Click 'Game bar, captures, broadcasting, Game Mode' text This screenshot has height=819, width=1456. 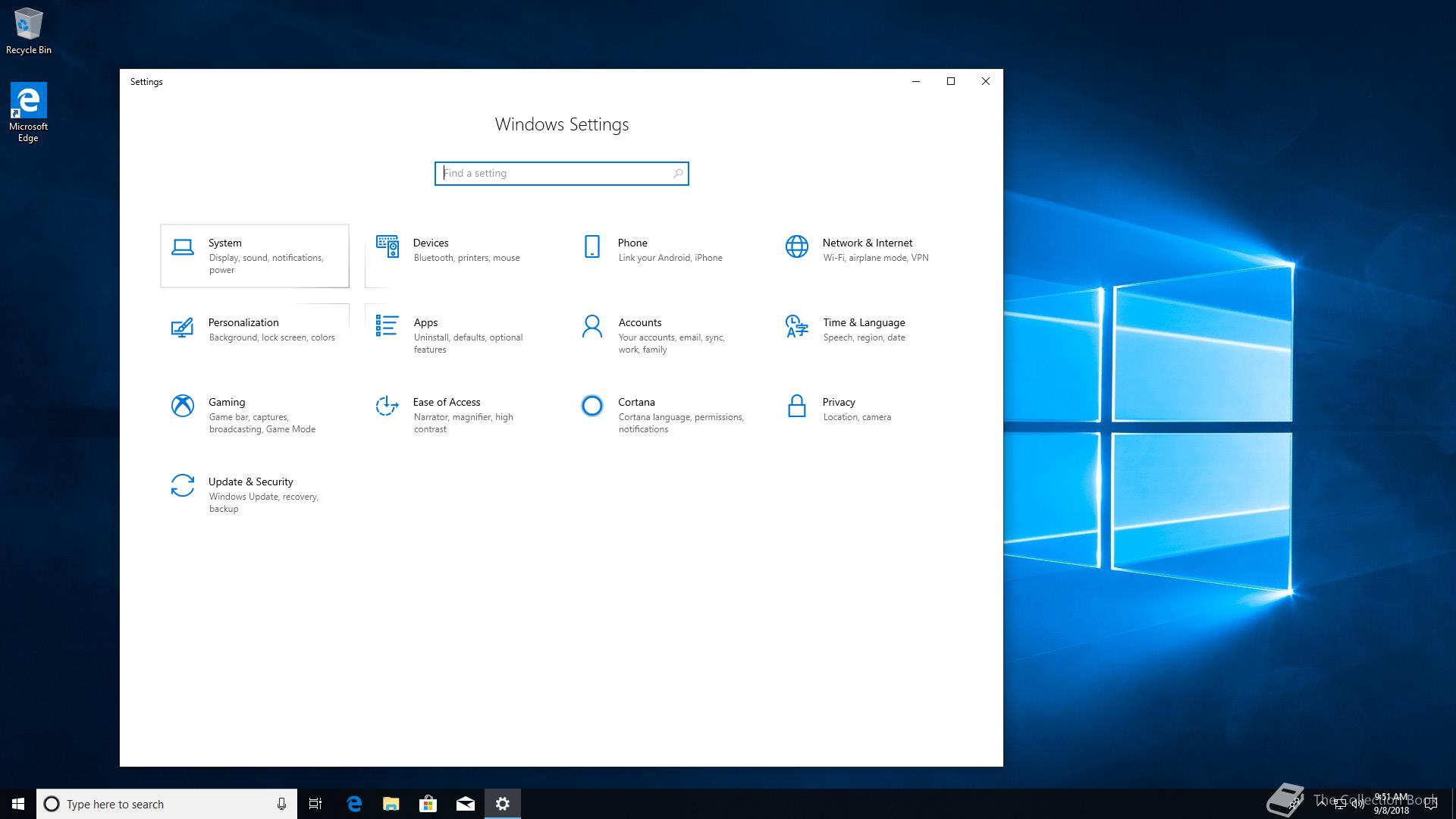pos(262,423)
